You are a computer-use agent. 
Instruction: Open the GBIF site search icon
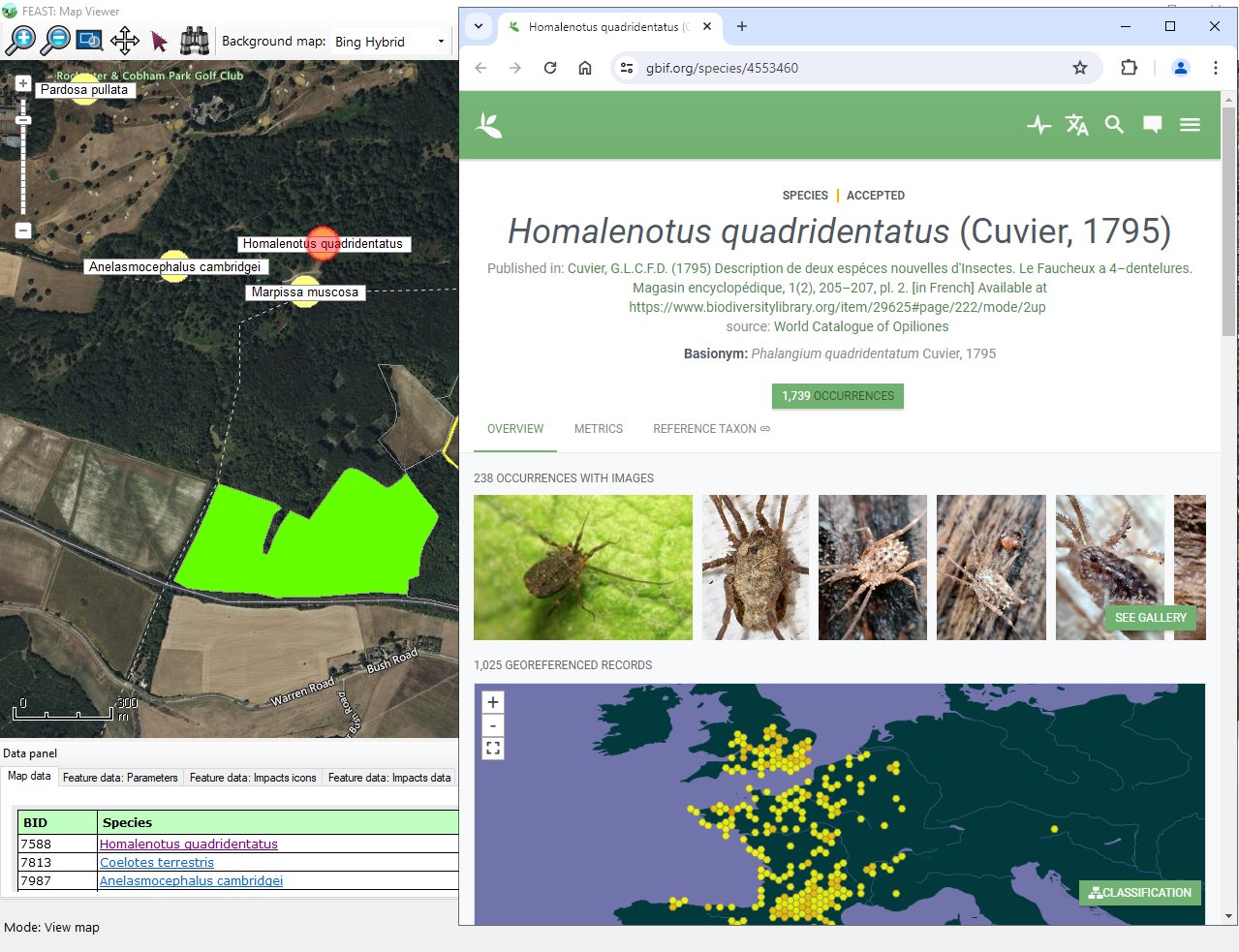point(1114,125)
